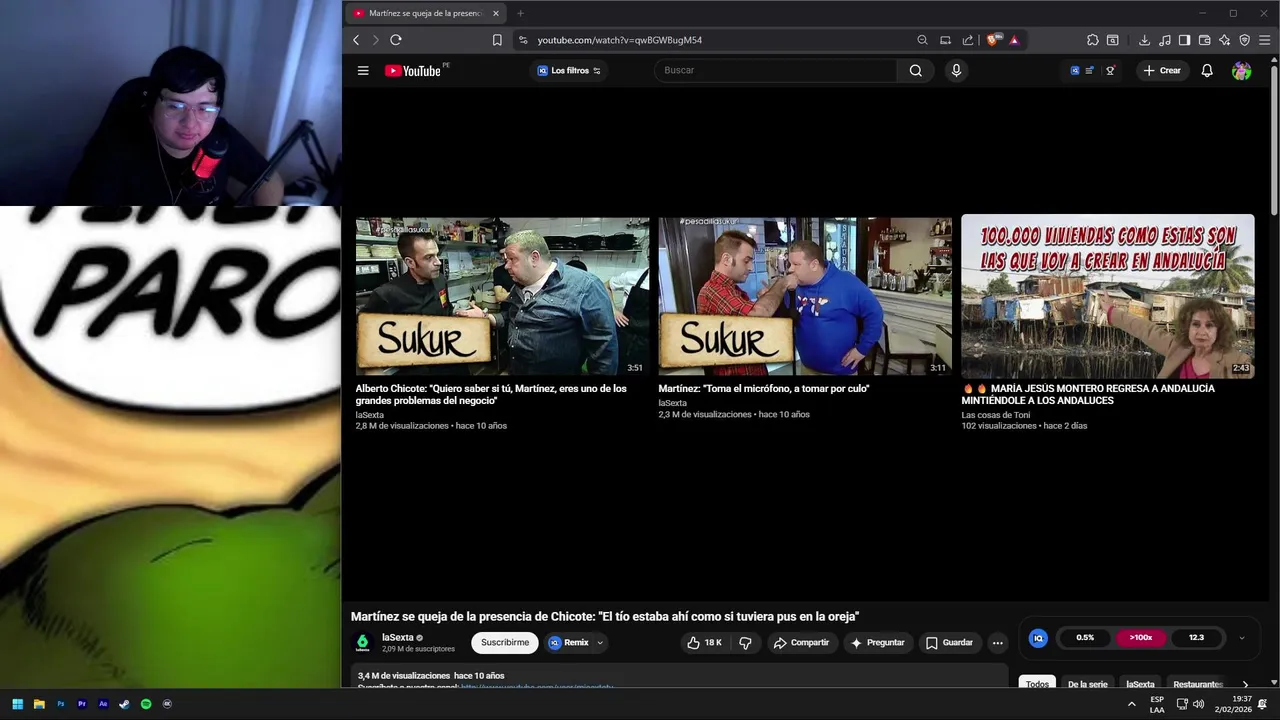Like the video with 18 K

[704, 643]
